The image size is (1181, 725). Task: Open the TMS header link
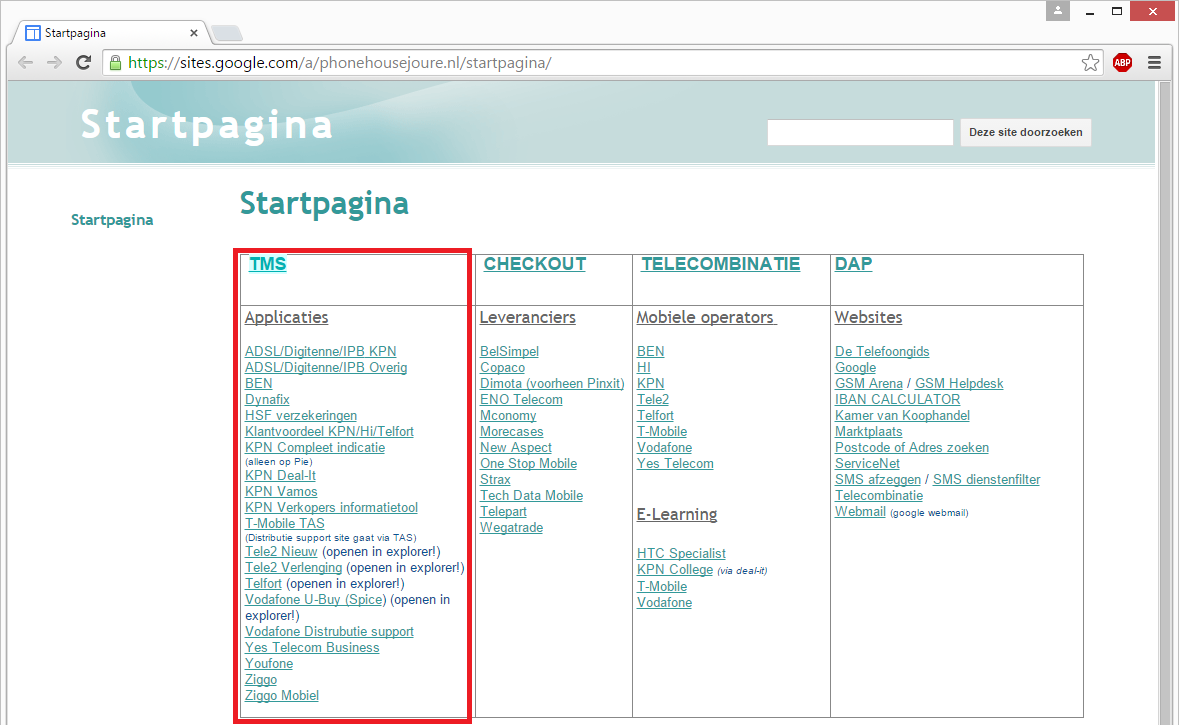268,264
